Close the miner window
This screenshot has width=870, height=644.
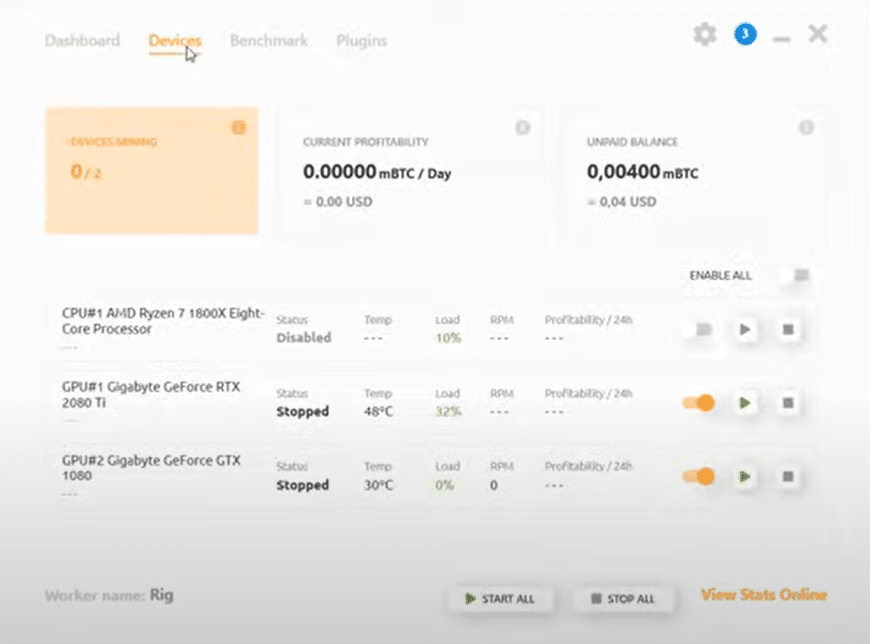tap(818, 34)
